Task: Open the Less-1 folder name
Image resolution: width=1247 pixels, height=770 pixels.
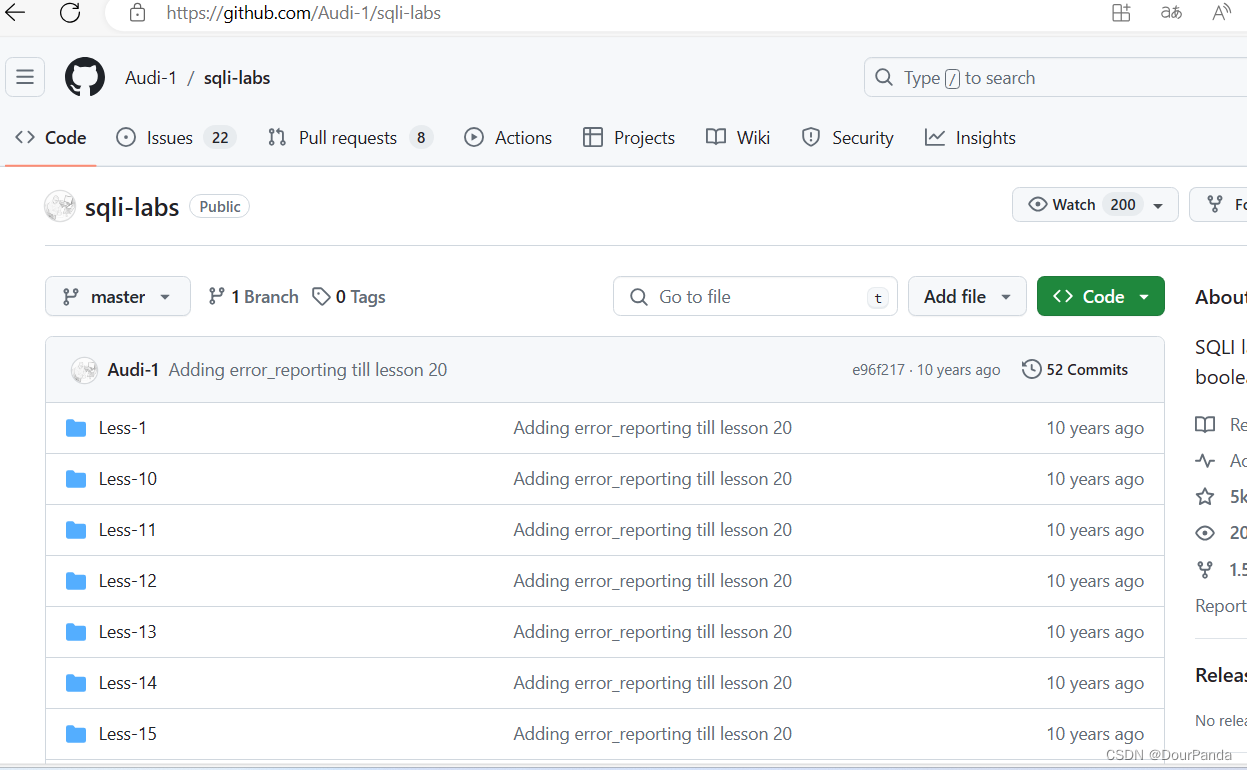Action: click(x=123, y=428)
